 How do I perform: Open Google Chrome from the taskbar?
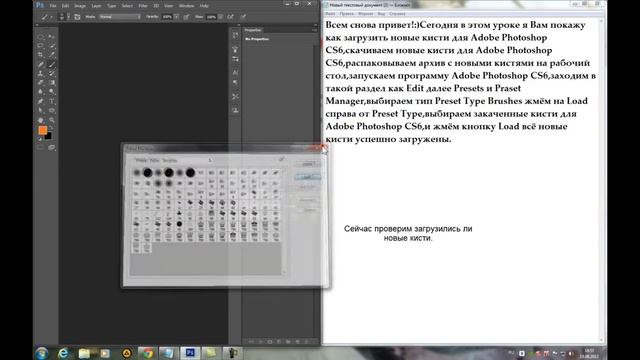147,353
